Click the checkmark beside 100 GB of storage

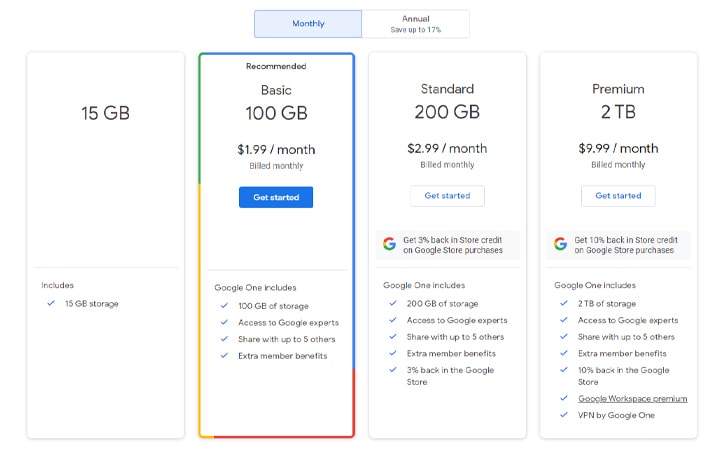pyautogui.click(x=224, y=305)
